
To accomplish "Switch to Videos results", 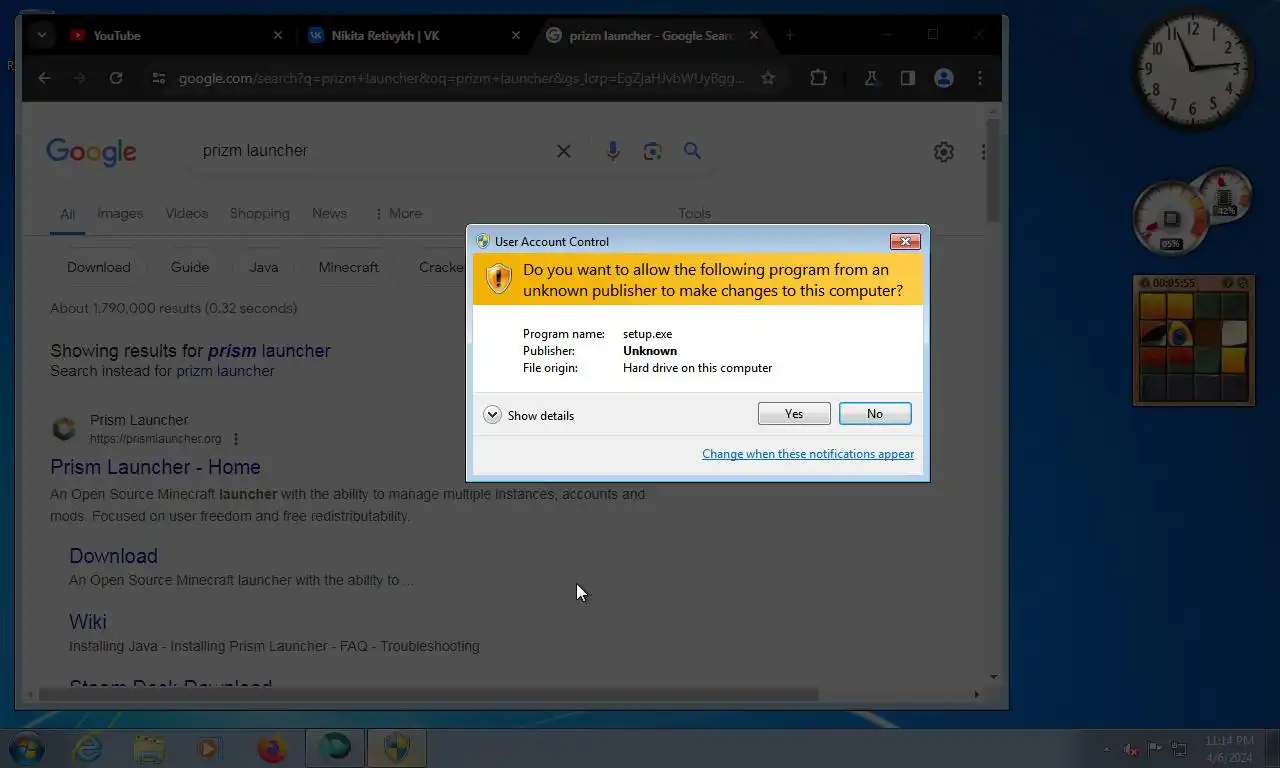I will click(187, 213).
